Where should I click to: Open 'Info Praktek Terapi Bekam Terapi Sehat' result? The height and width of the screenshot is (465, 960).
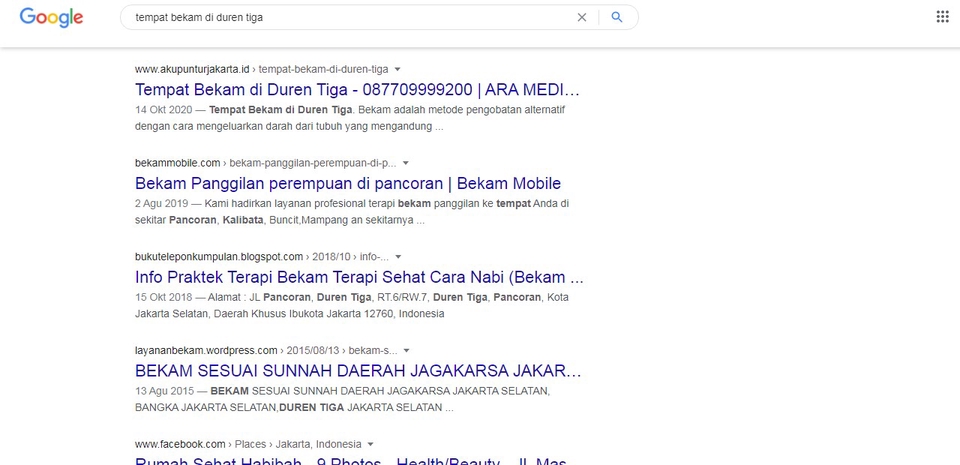(x=359, y=277)
